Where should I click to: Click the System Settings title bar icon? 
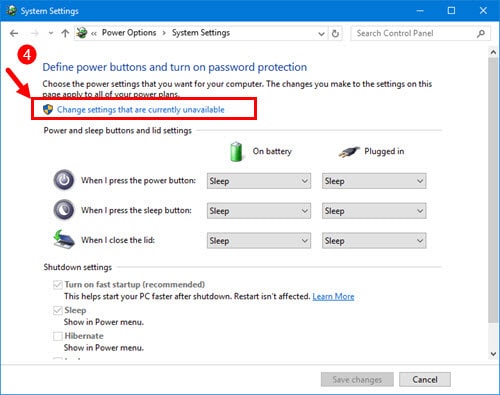(x=11, y=11)
